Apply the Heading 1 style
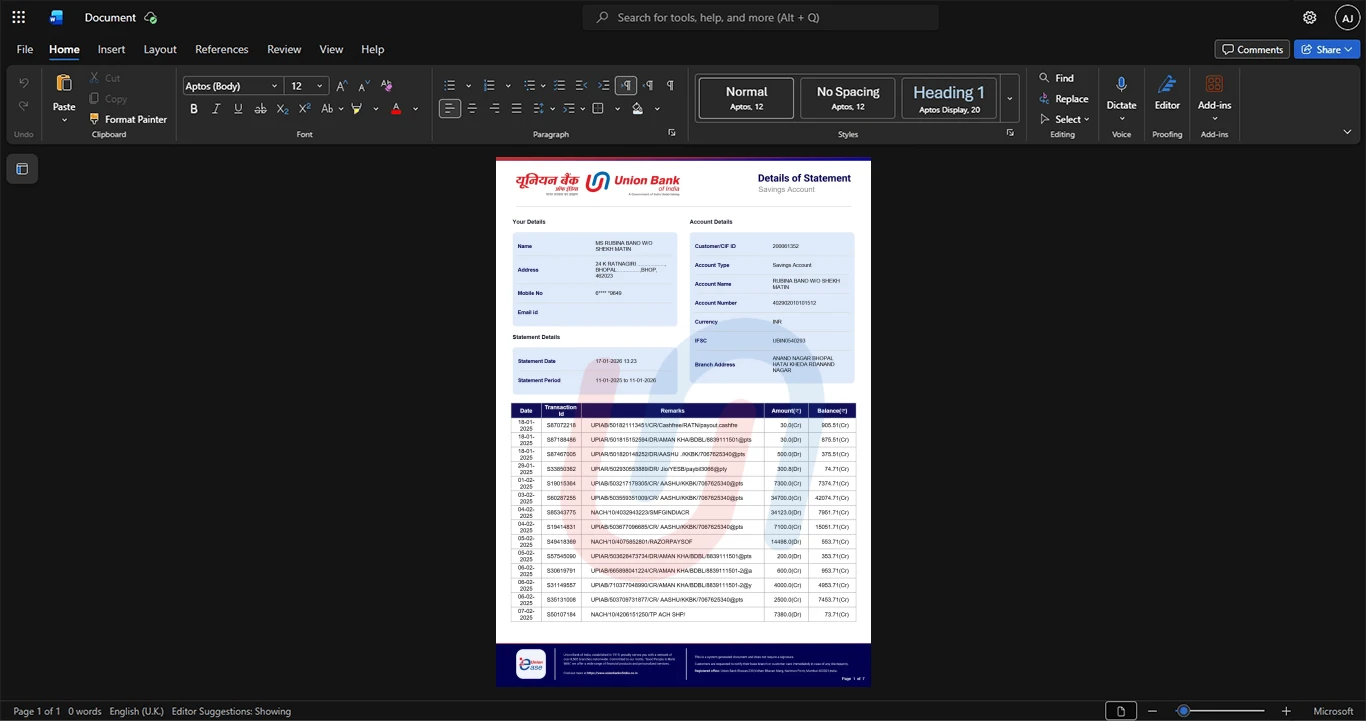Viewport: 1366px width, 721px height. [x=949, y=99]
